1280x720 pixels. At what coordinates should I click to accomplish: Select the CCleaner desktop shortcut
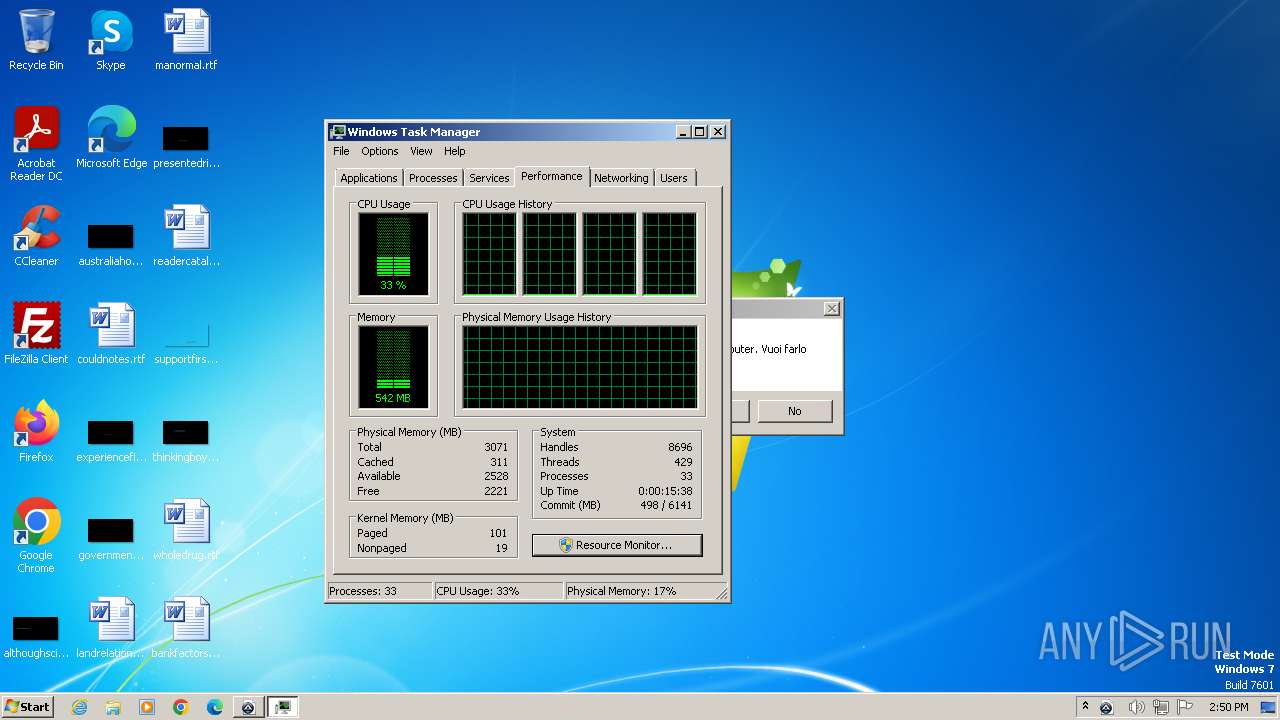point(36,235)
